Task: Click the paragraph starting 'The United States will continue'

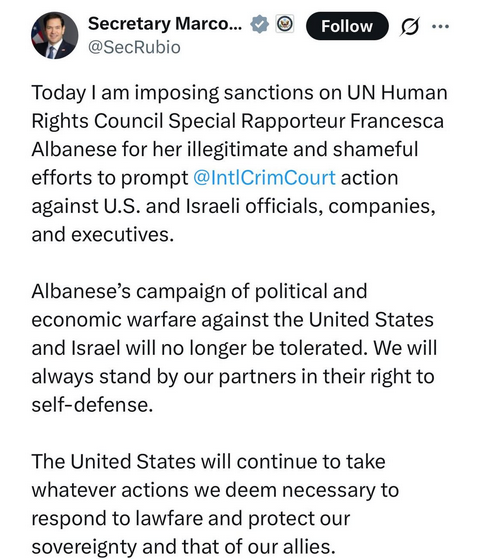Action: pos(215,504)
